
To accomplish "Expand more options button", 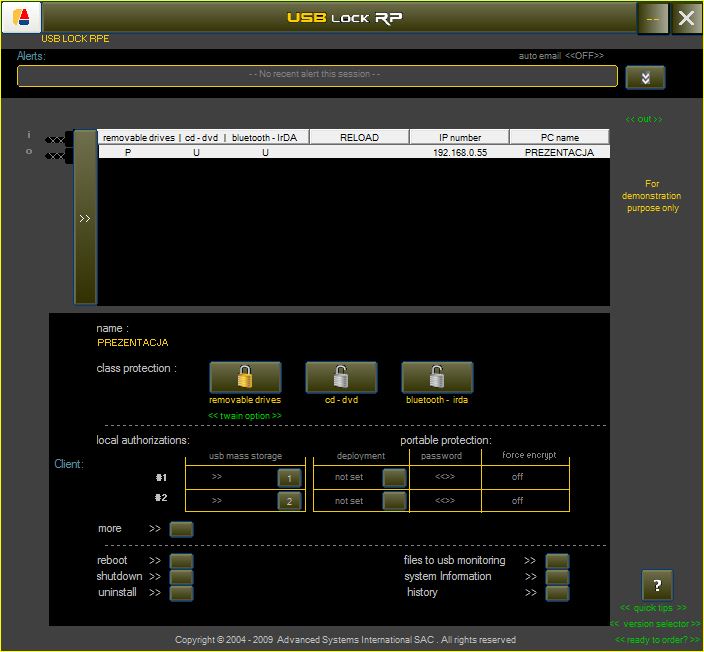I will 181,529.
